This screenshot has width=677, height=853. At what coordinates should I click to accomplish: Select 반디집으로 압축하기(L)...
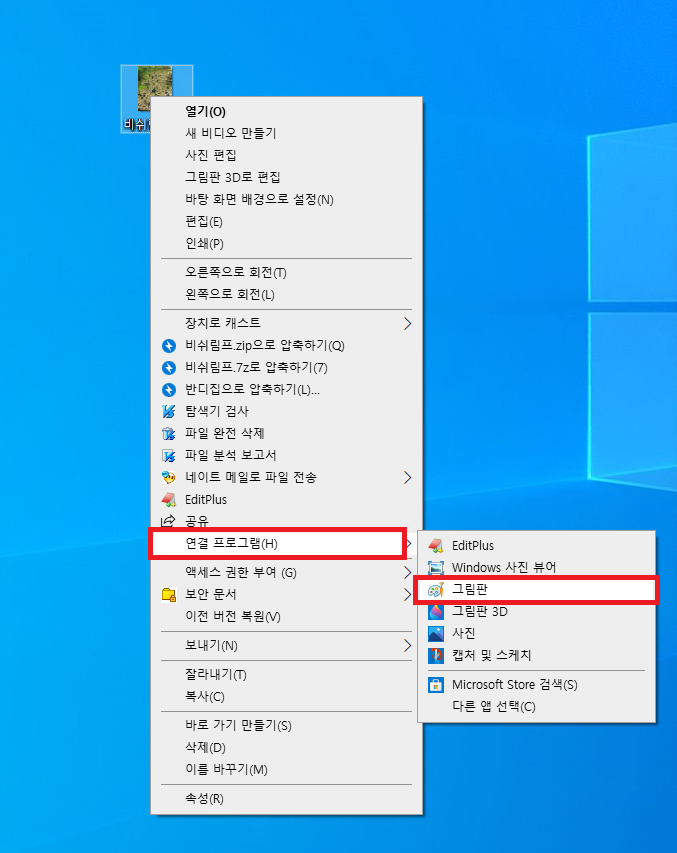(x=286, y=390)
